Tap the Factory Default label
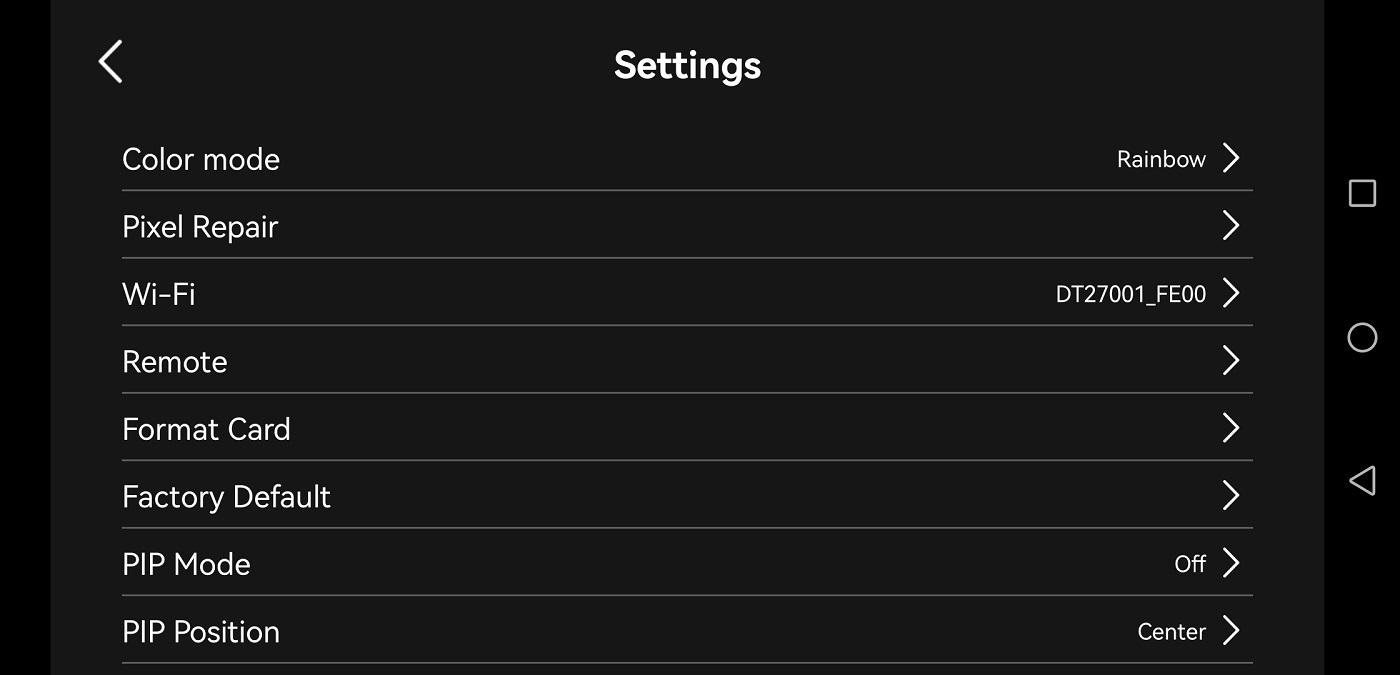The height and width of the screenshot is (675, 1400). click(x=226, y=497)
